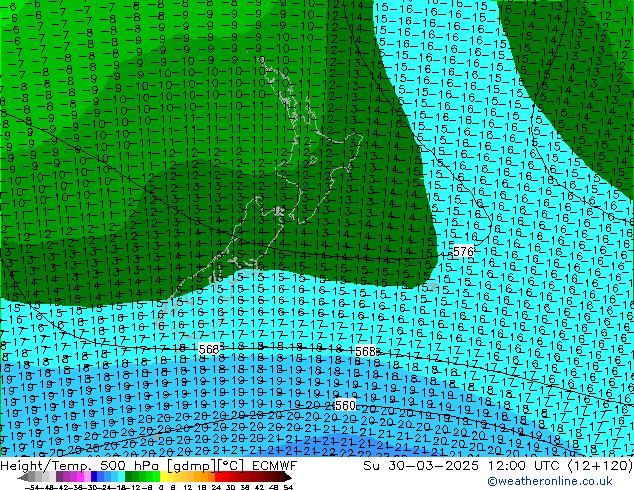Click the dark maroon right arrow end of the color scale
This screenshot has height=490, width=634.
[x=288, y=477]
